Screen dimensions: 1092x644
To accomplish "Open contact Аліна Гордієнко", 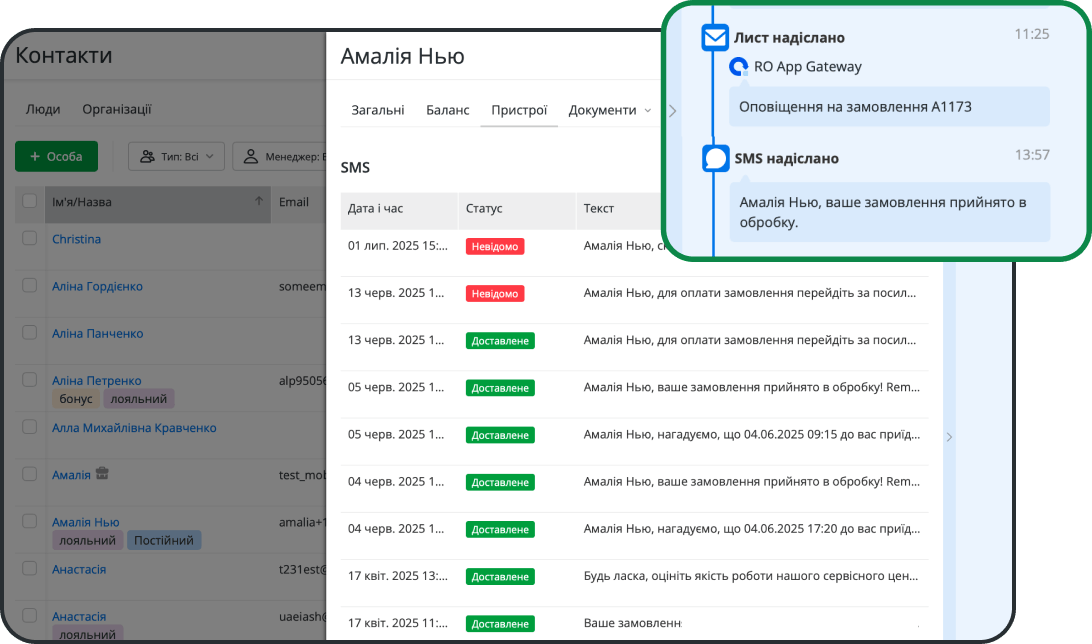I will 98,286.
